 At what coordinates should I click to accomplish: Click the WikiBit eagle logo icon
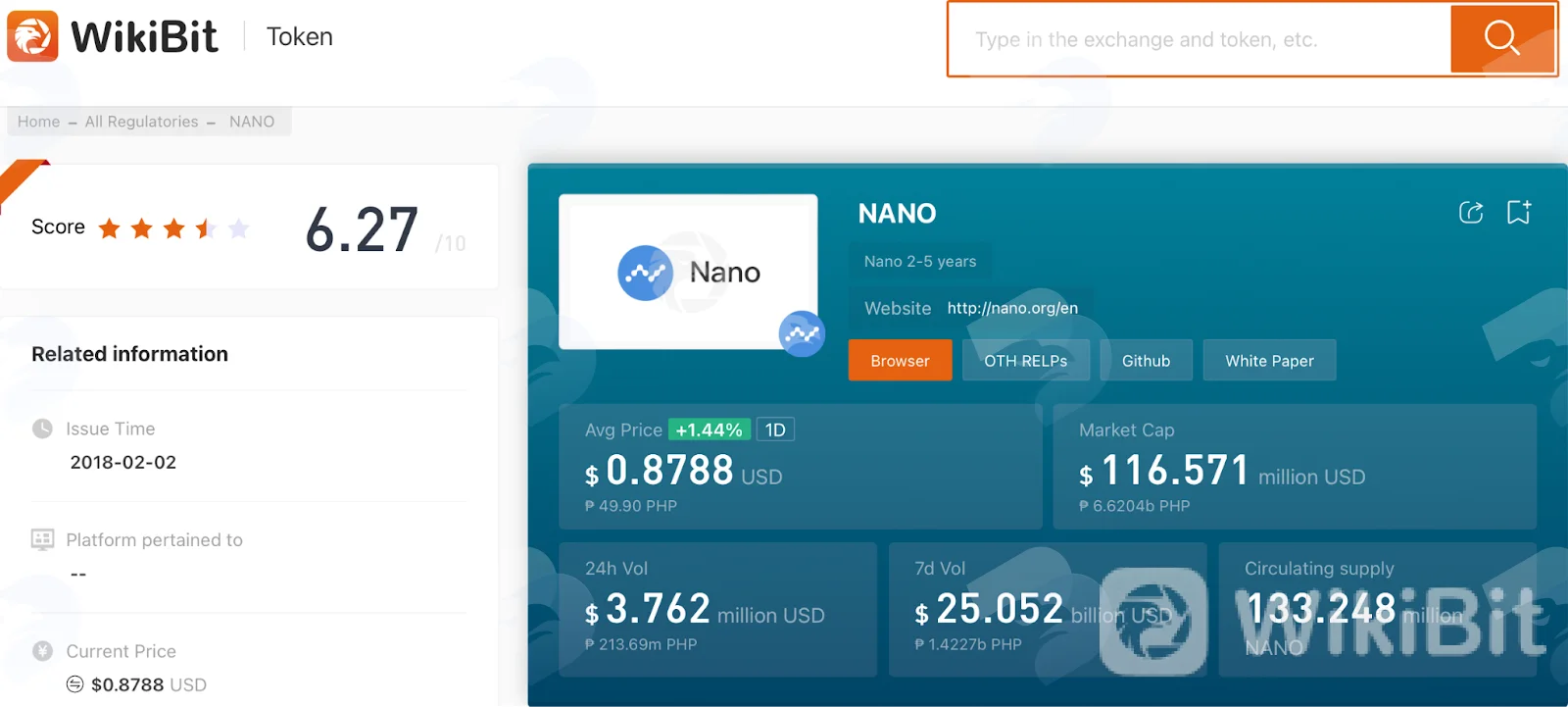click(x=32, y=36)
